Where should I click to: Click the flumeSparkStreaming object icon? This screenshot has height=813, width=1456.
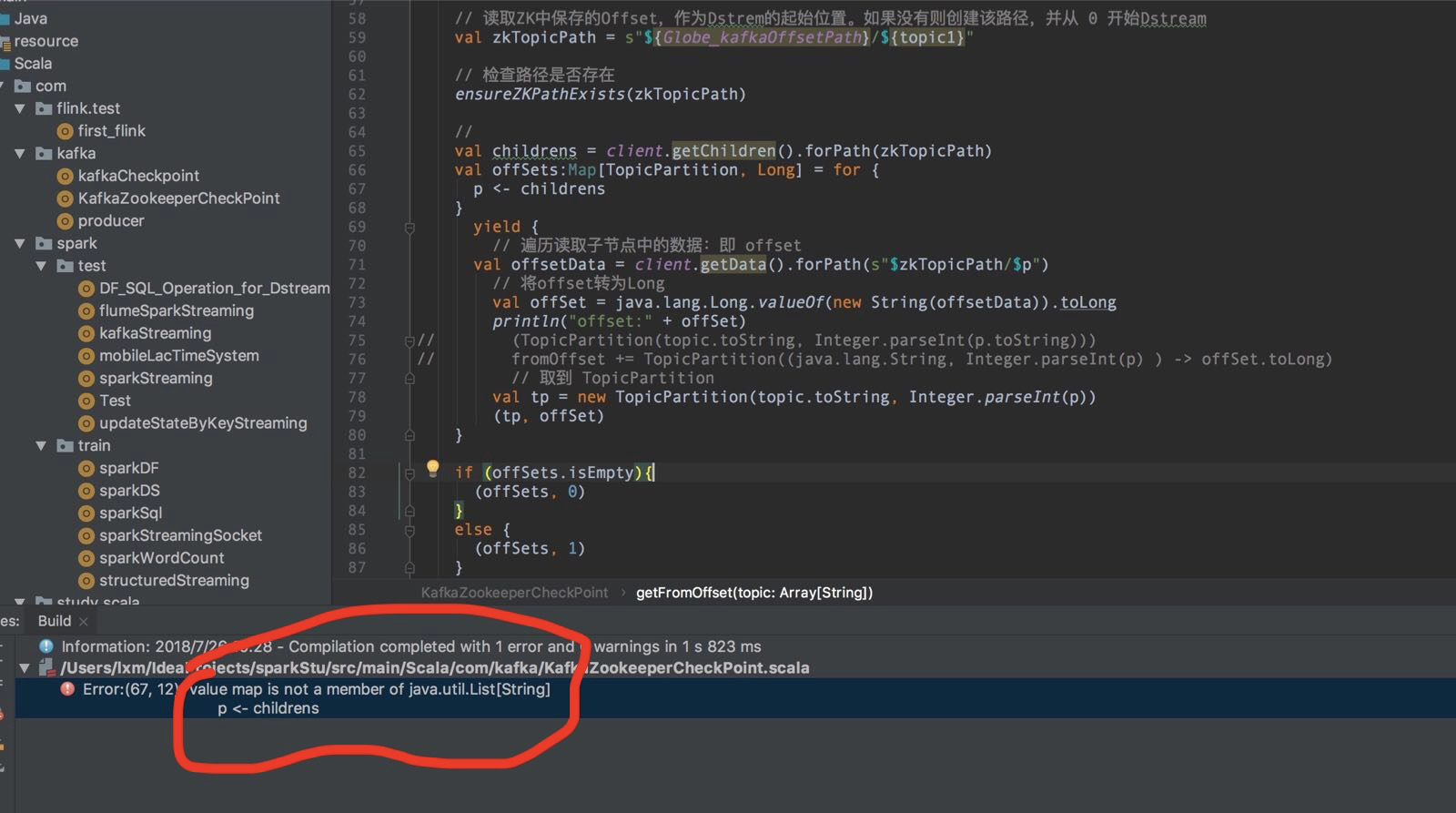(x=86, y=310)
